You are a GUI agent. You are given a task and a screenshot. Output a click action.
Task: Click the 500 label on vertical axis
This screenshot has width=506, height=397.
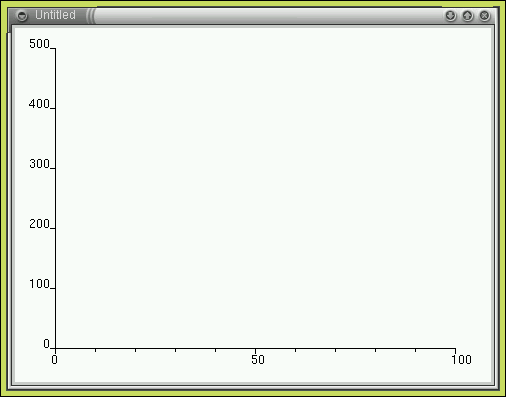39,44
